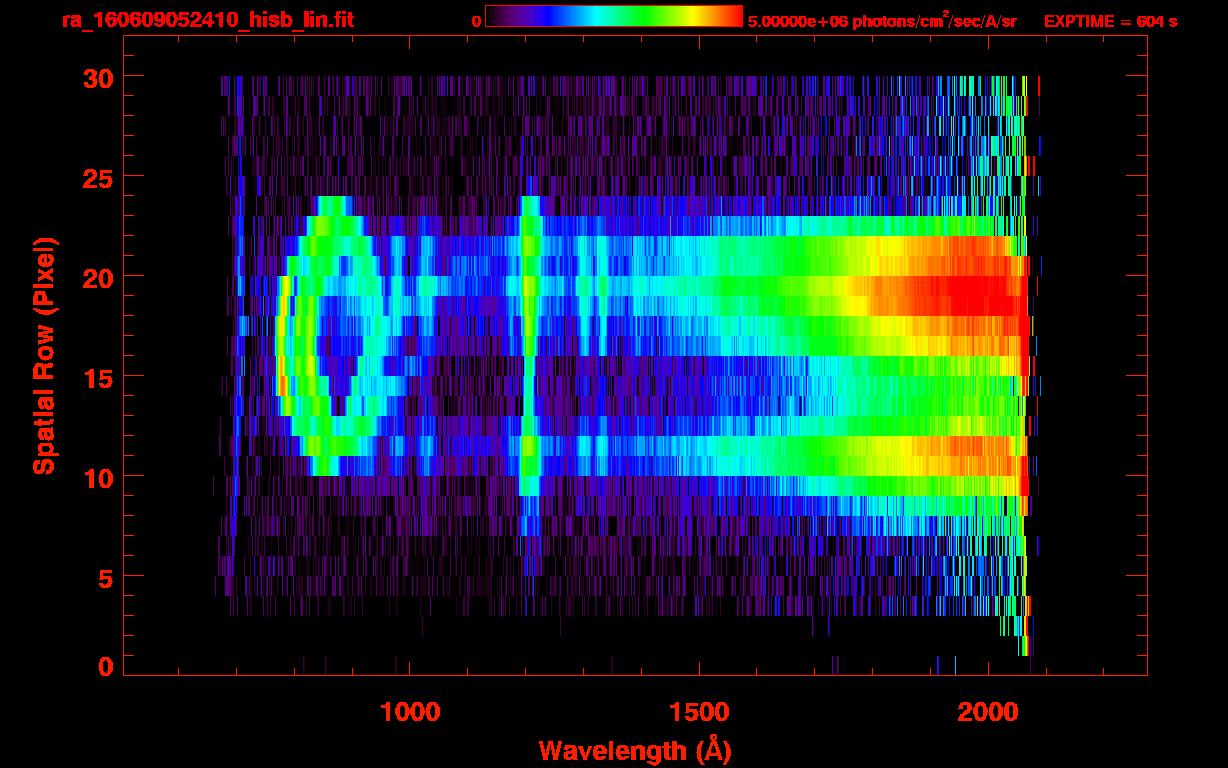The height and width of the screenshot is (768, 1228).
Task: Click the 1000 wavelength tick label
Action: [410, 712]
